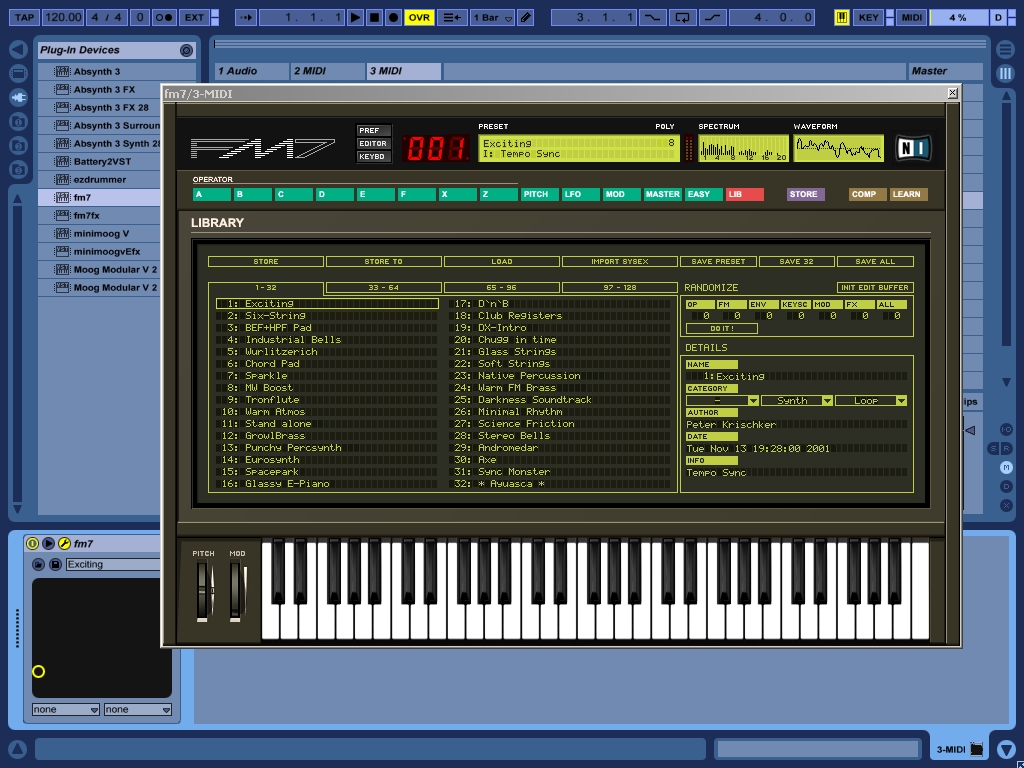Toggle the draw mode pencil icon
This screenshot has height=768, width=1024.
(x=526, y=18)
